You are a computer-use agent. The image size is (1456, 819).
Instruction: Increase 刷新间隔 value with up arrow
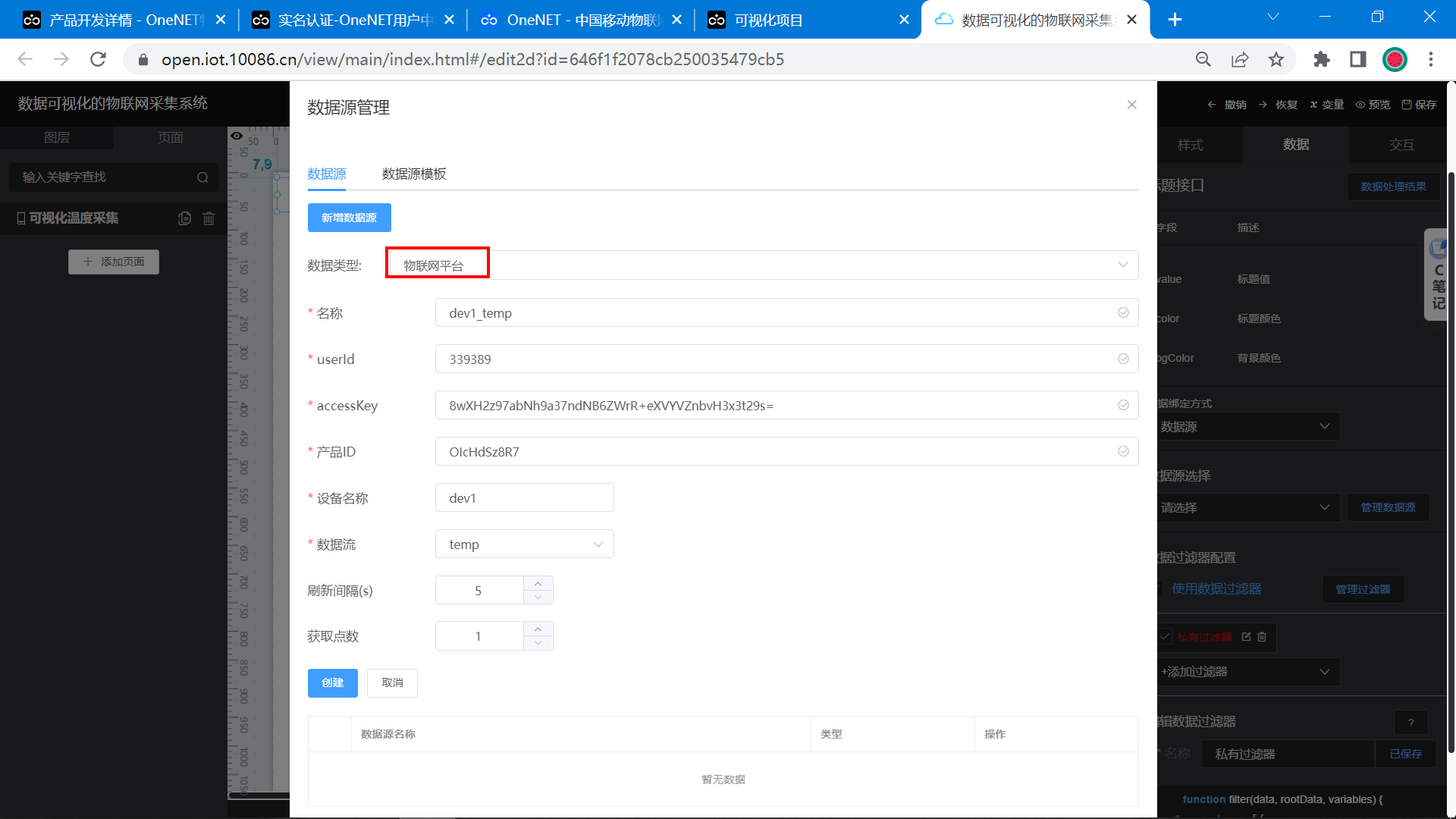[538, 583]
